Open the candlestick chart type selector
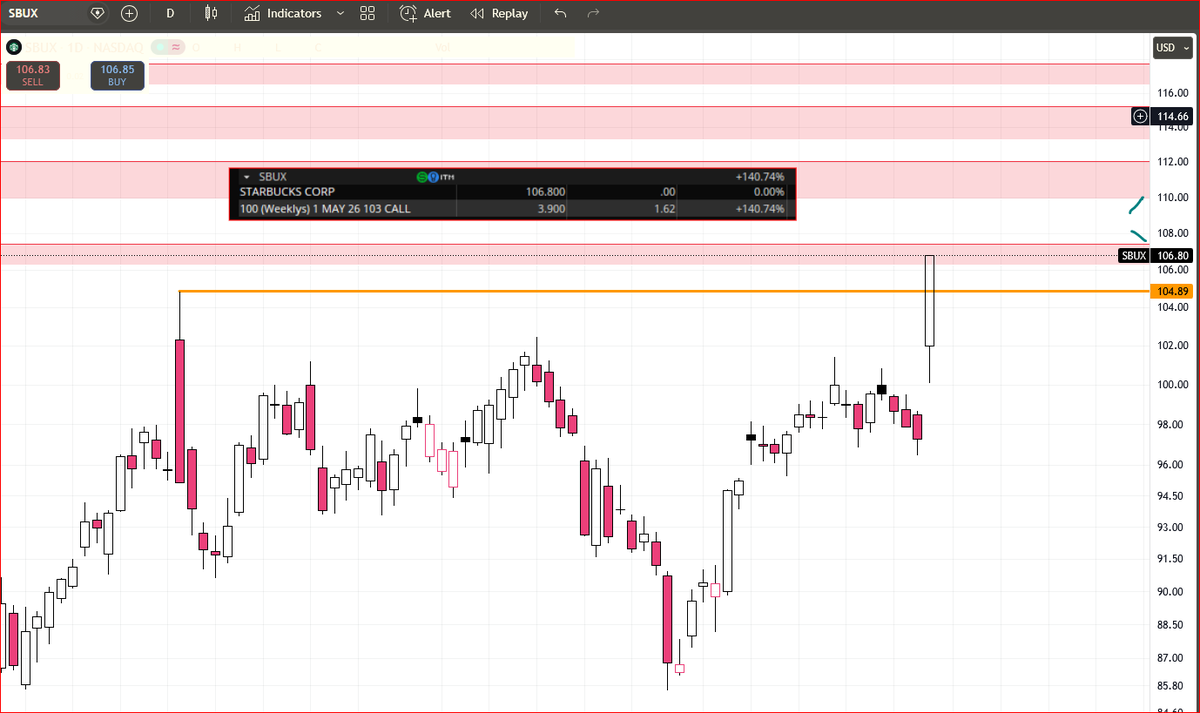The image size is (1200, 713). coord(210,14)
